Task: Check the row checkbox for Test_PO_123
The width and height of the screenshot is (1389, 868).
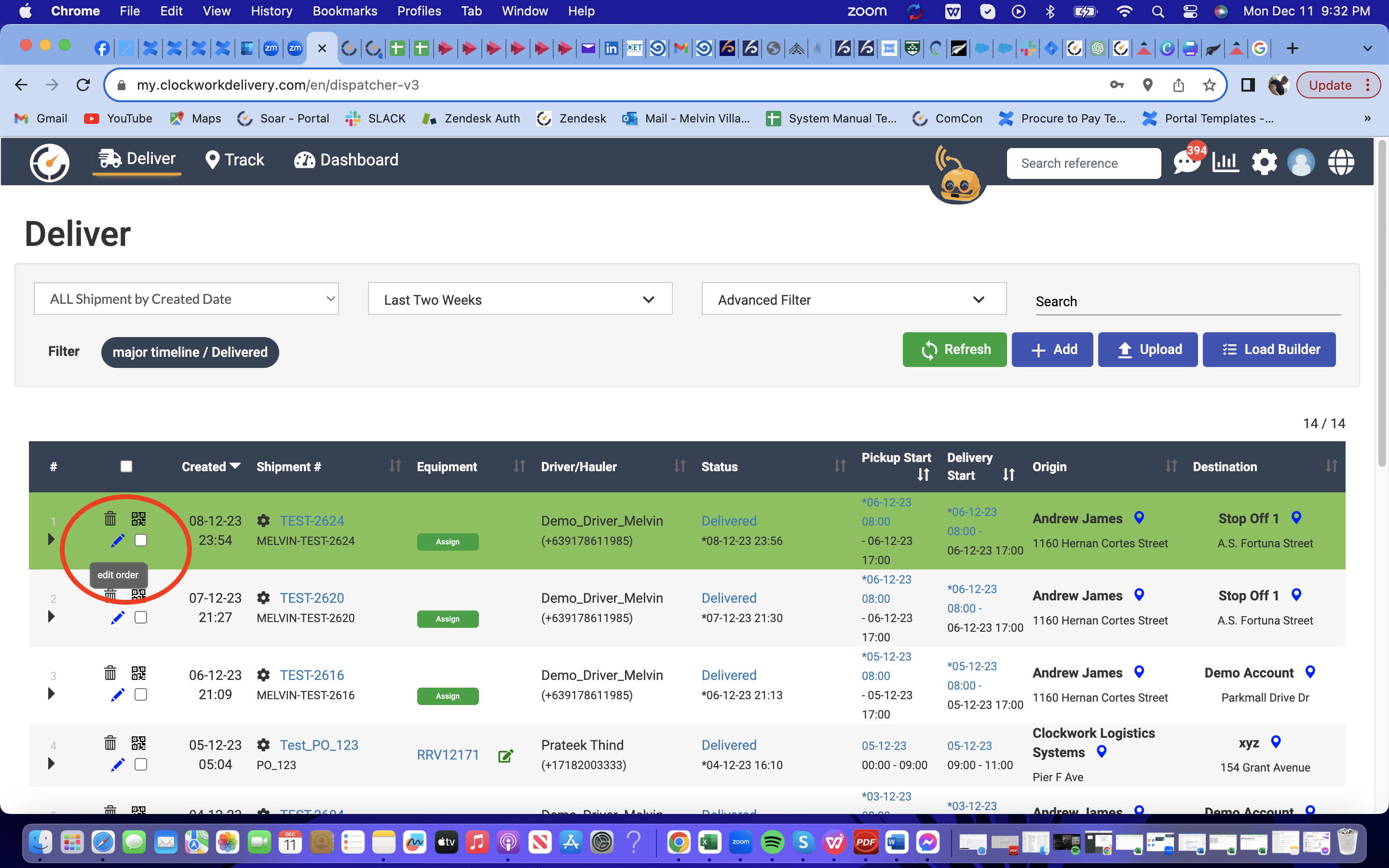Action: pyautogui.click(x=141, y=764)
